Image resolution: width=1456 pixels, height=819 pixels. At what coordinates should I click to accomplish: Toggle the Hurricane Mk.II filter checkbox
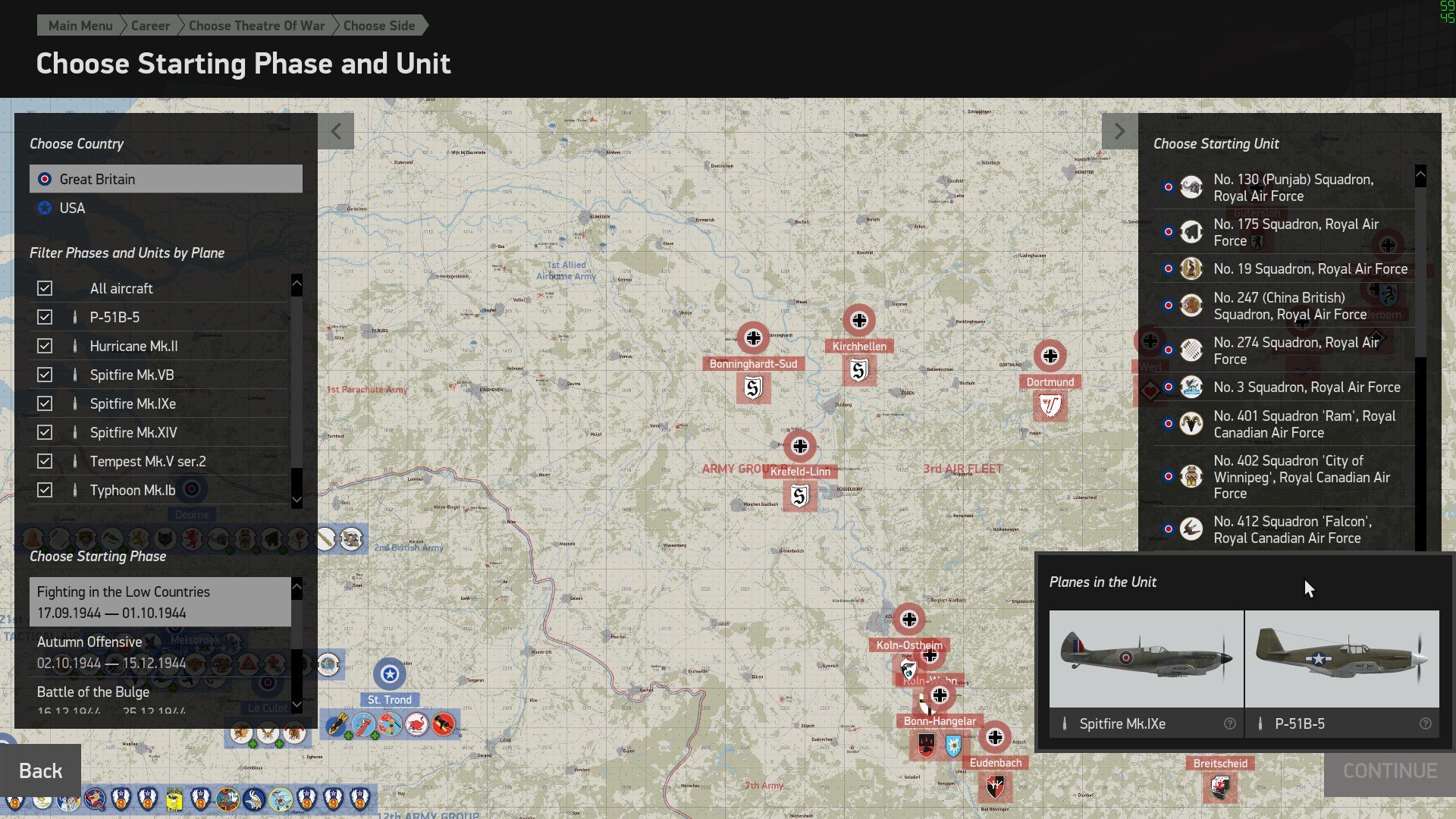pyautogui.click(x=45, y=346)
